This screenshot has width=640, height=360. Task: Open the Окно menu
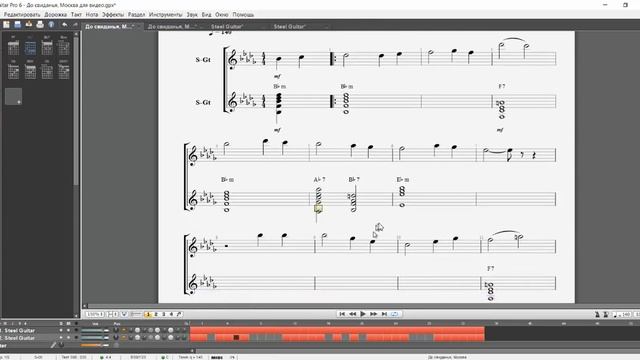(x=222, y=14)
